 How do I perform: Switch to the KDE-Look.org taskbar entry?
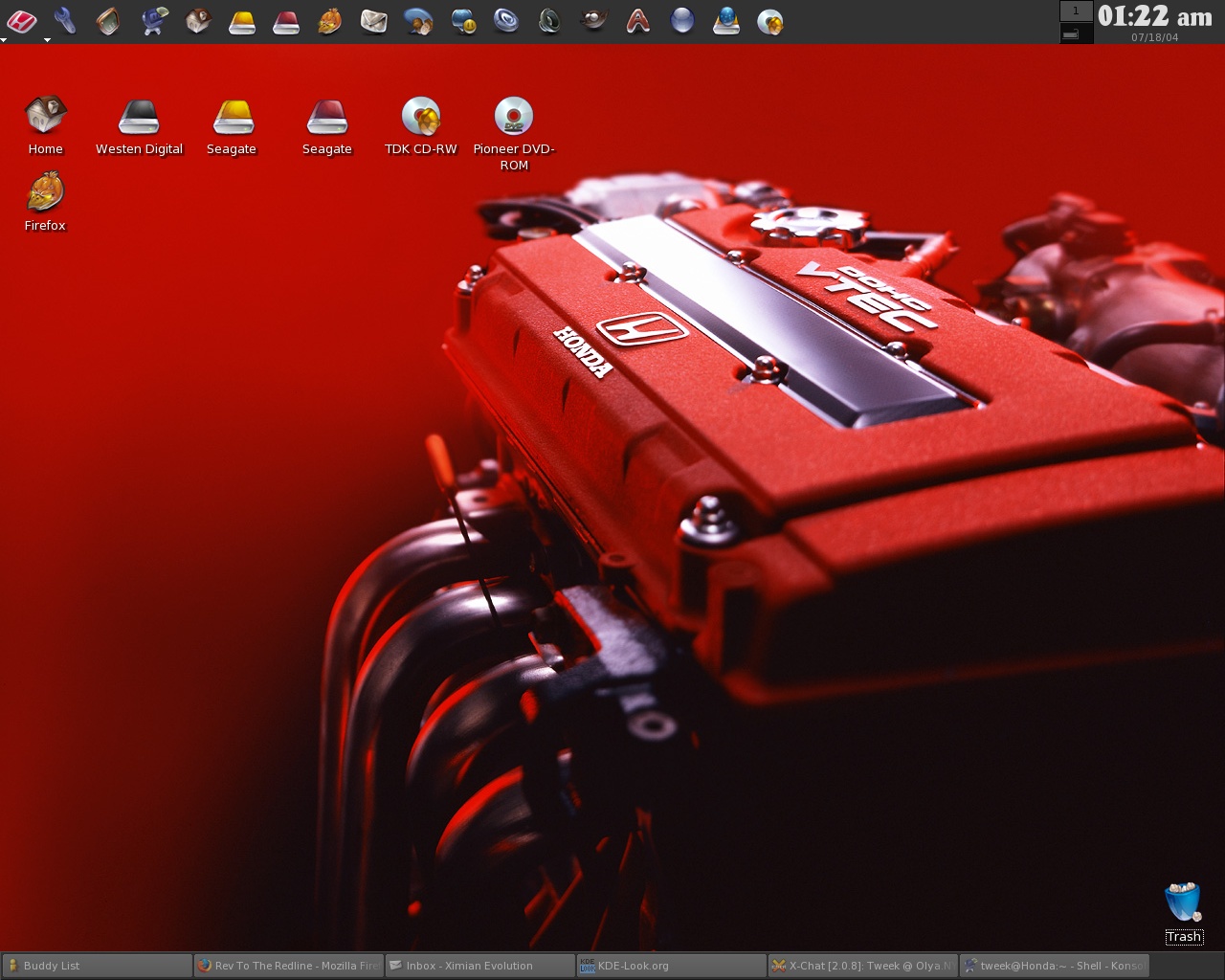(x=671, y=966)
